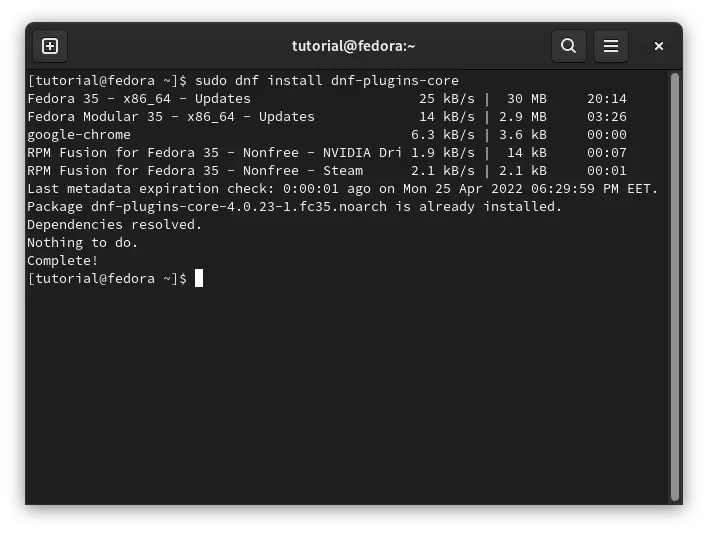Click the 'Nonfree - Steam' repository line
708x533 pixels.
327,171
